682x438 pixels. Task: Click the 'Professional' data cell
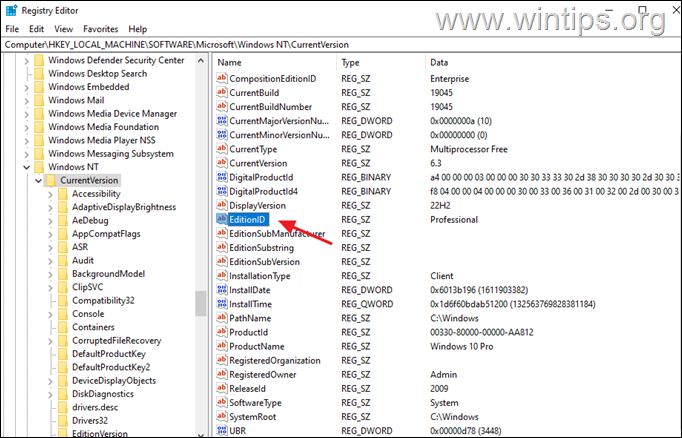pos(454,219)
